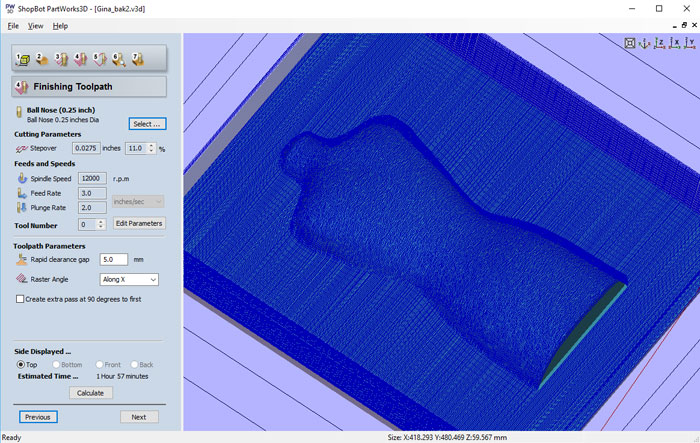Click the Calculate button

coord(91,393)
